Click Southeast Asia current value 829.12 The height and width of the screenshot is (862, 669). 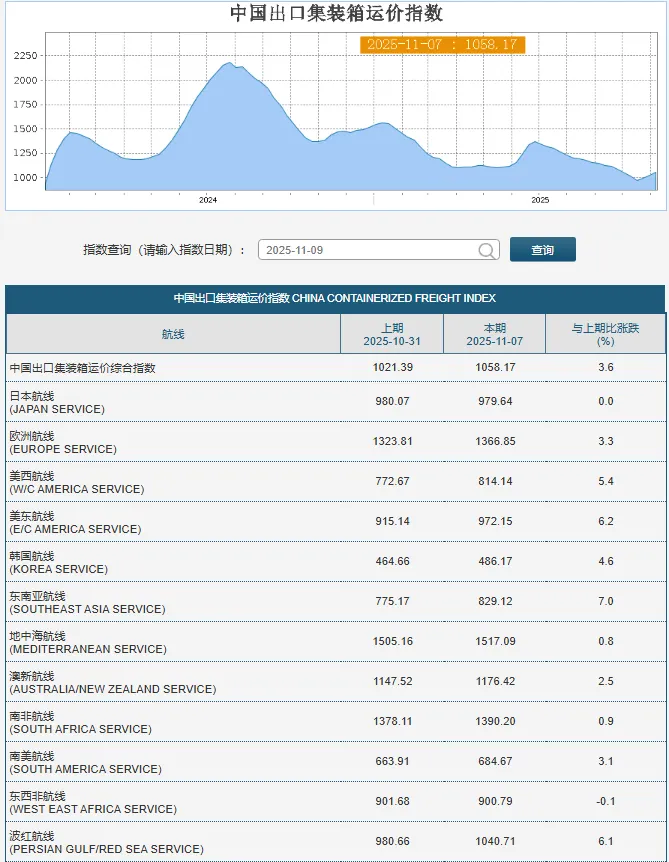tap(495, 601)
